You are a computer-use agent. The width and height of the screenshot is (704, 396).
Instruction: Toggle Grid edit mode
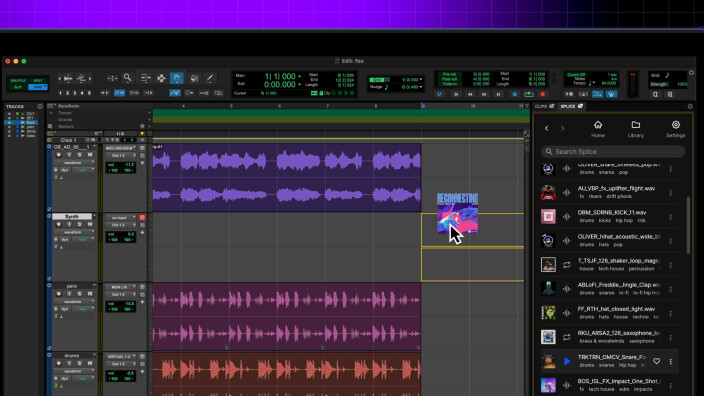(x=38, y=87)
